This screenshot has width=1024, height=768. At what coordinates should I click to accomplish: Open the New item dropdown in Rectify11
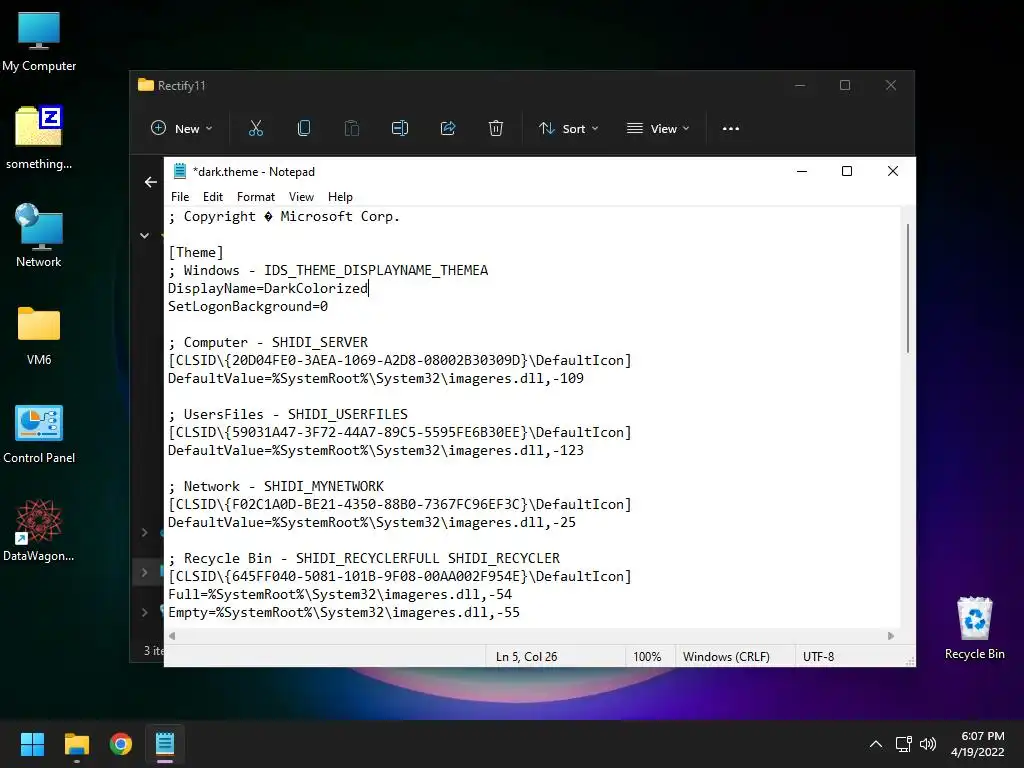coord(182,129)
